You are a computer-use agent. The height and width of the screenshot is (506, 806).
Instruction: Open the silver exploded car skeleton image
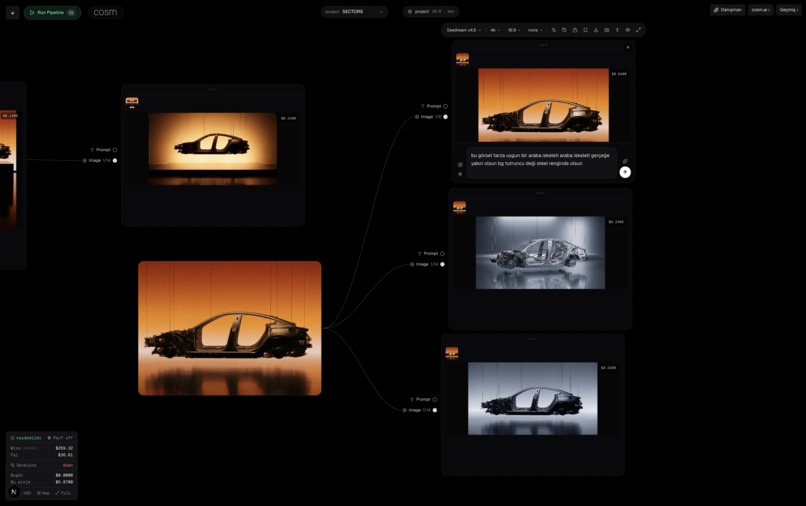[x=540, y=252]
